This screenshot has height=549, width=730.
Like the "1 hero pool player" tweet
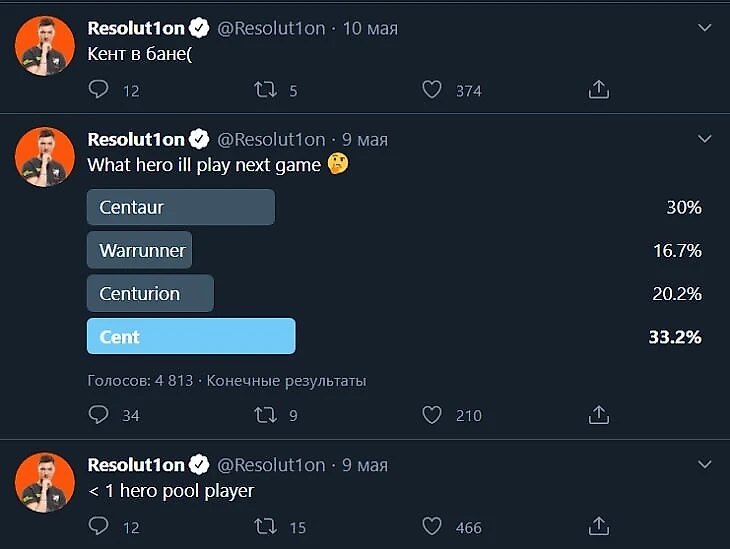432,526
